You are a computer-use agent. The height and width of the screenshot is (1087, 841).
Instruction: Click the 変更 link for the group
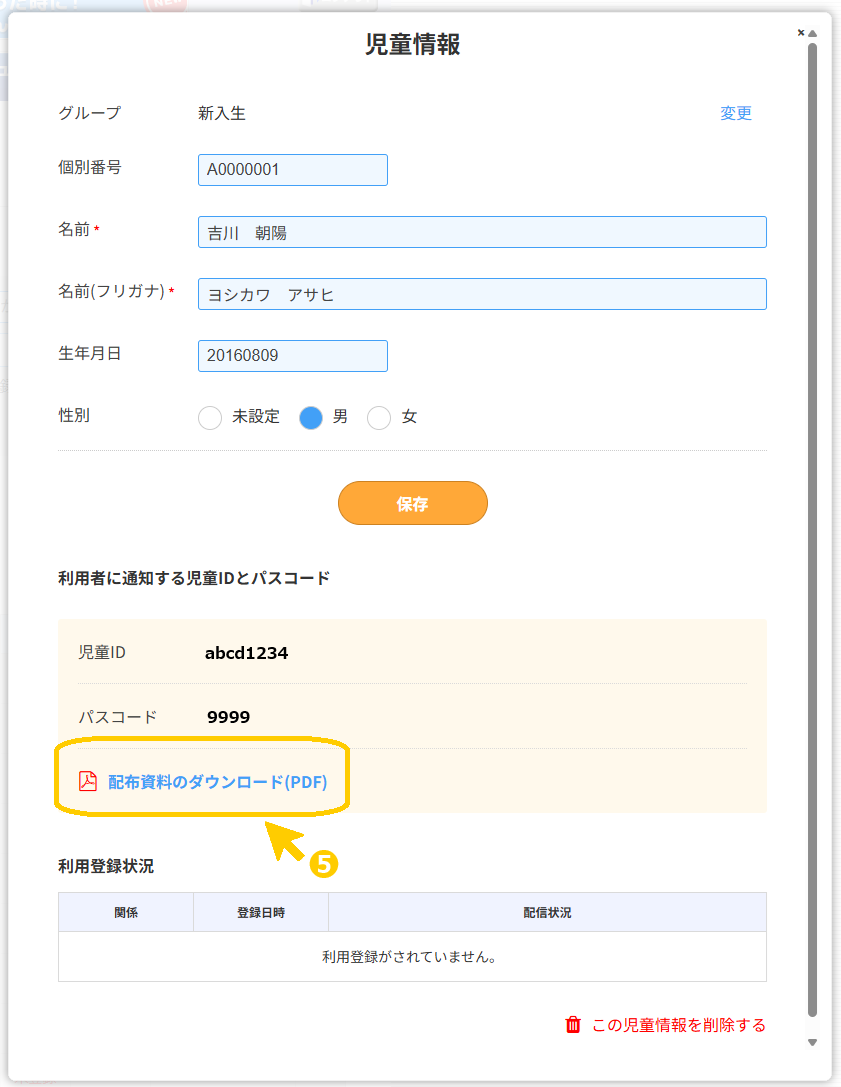point(736,113)
